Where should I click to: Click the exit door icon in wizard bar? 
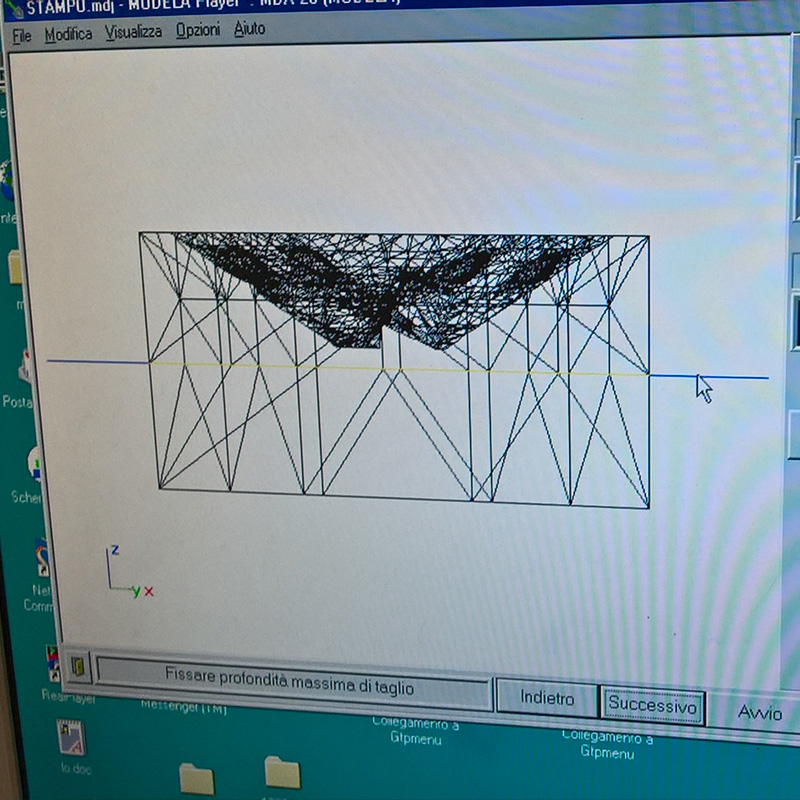pos(77,666)
